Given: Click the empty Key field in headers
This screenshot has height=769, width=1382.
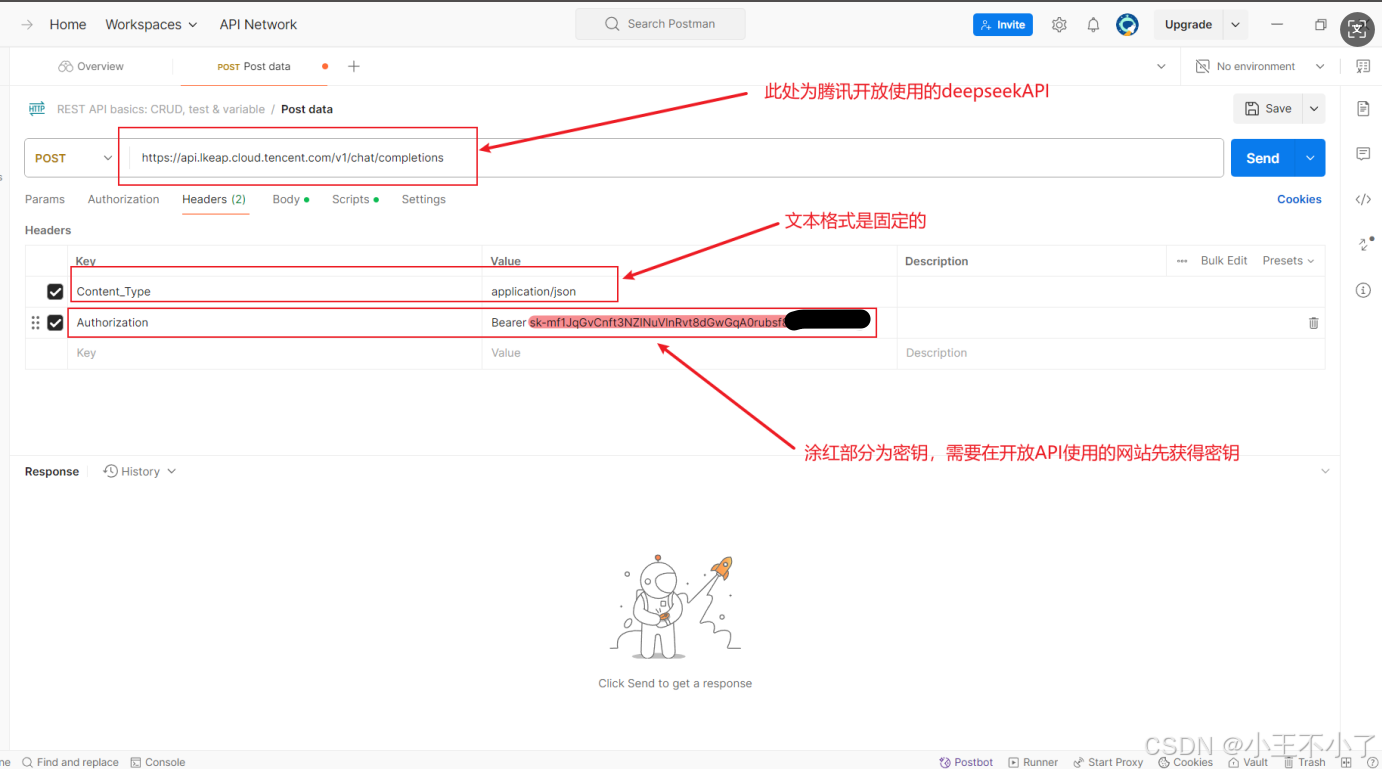Looking at the screenshot, I should point(275,353).
